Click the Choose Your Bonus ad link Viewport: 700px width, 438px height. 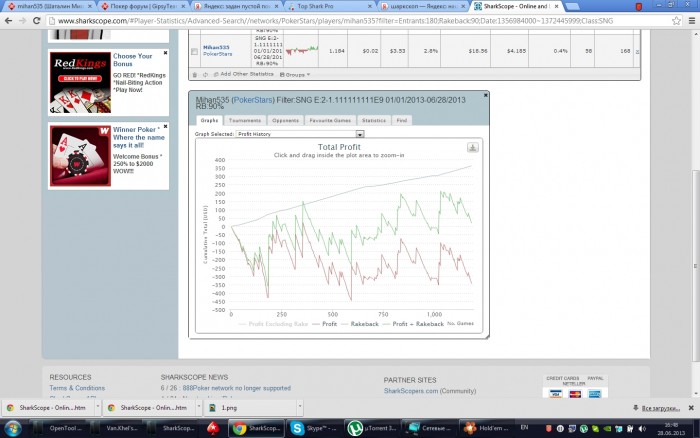click(133, 60)
